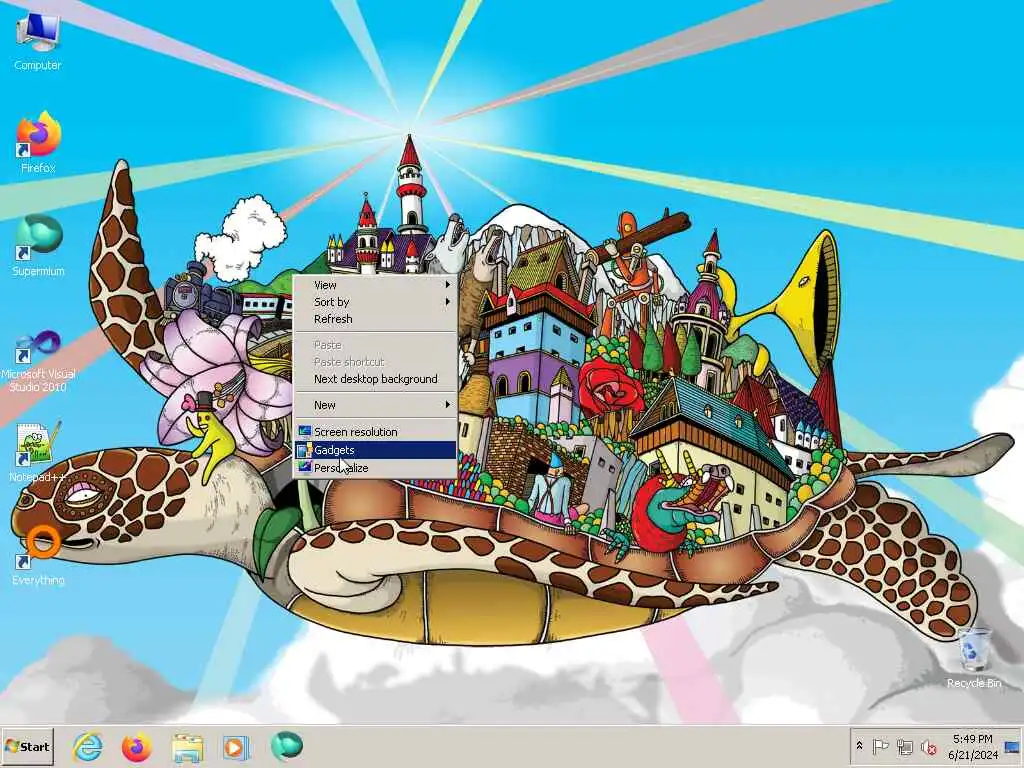Click the Action Center flag tray icon
Screen dimensions: 1024x768
[x=880, y=746]
